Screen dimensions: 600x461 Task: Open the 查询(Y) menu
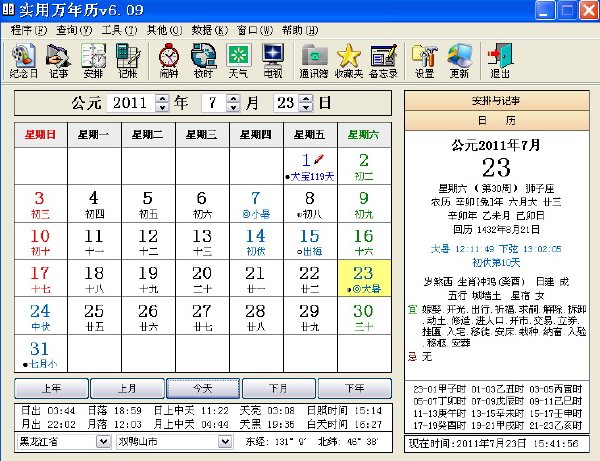tap(74, 30)
